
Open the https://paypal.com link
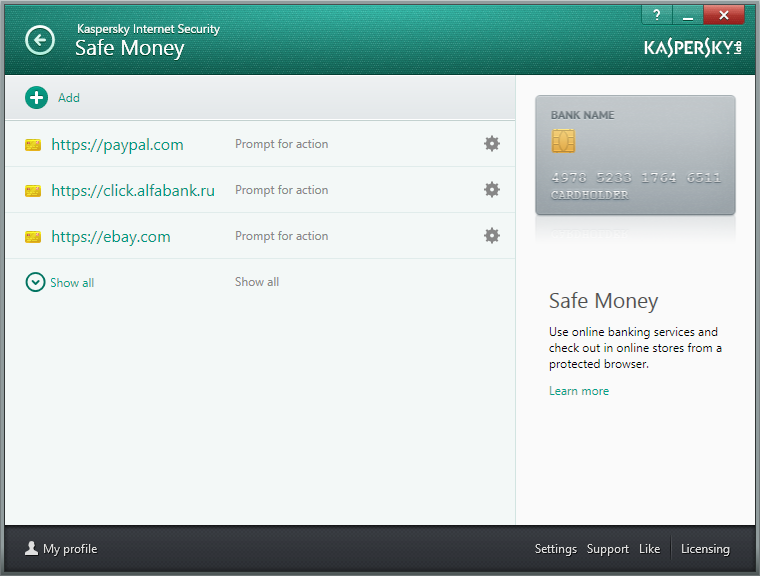[x=117, y=144]
